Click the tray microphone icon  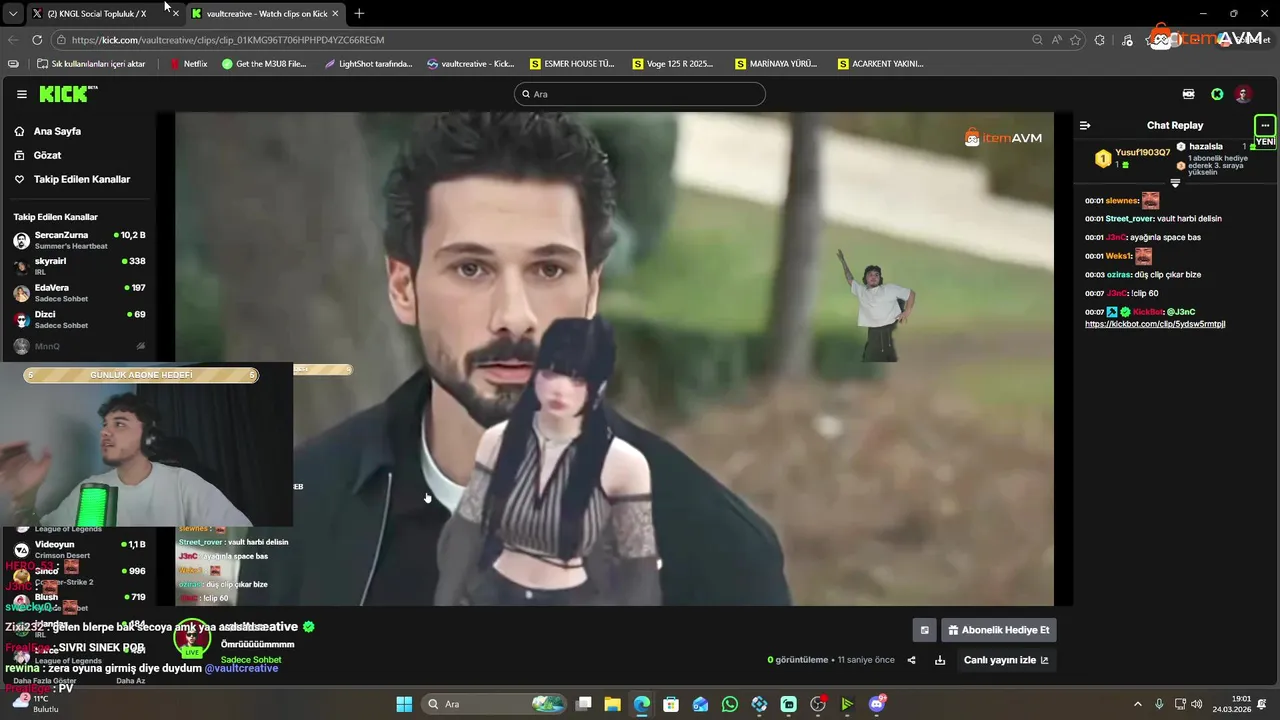pos(1159,704)
